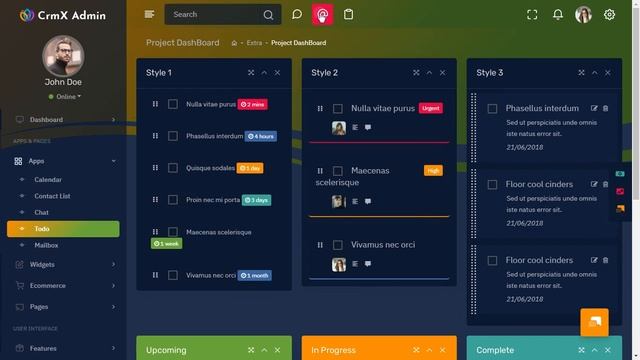Toggle the sidebar hamburger menu icon
The width and height of the screenshot is (640, 360).
(149, 14)
